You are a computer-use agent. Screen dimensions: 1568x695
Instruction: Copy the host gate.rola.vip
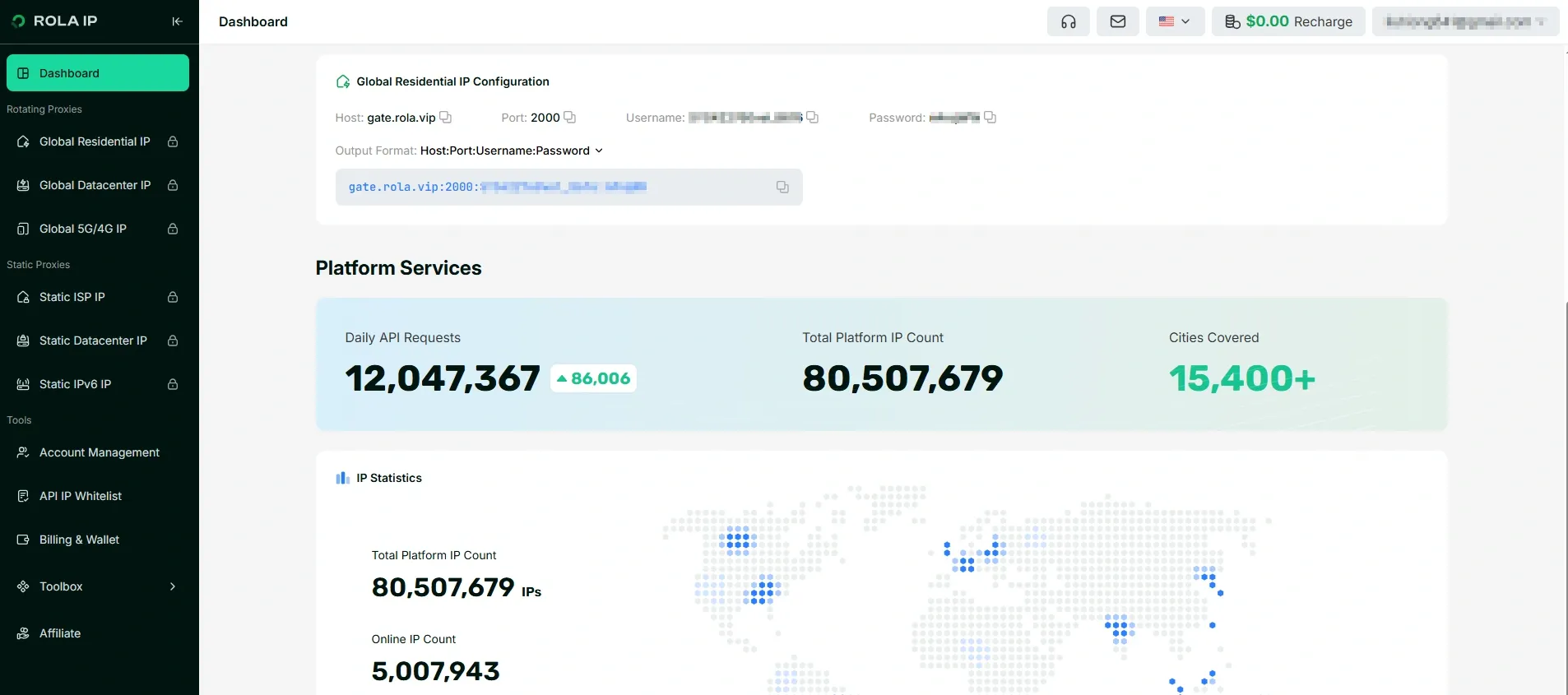pos(446,118)
